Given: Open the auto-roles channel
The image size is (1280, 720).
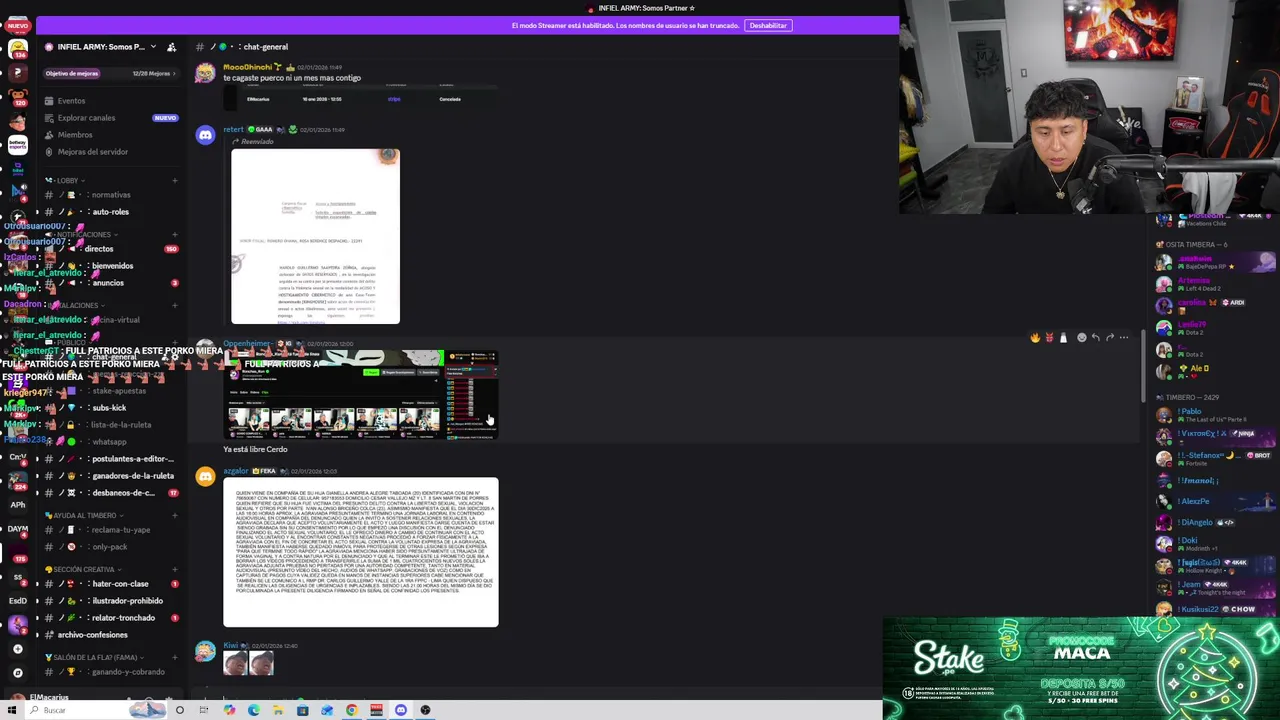Looking at the screenshot, I should tap(110, 212).
